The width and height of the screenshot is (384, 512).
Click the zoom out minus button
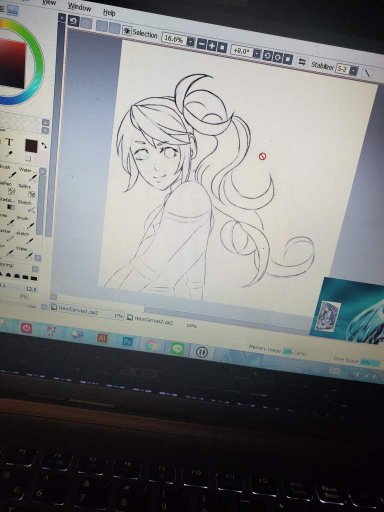pyautogui.click(x=202, y=44)
